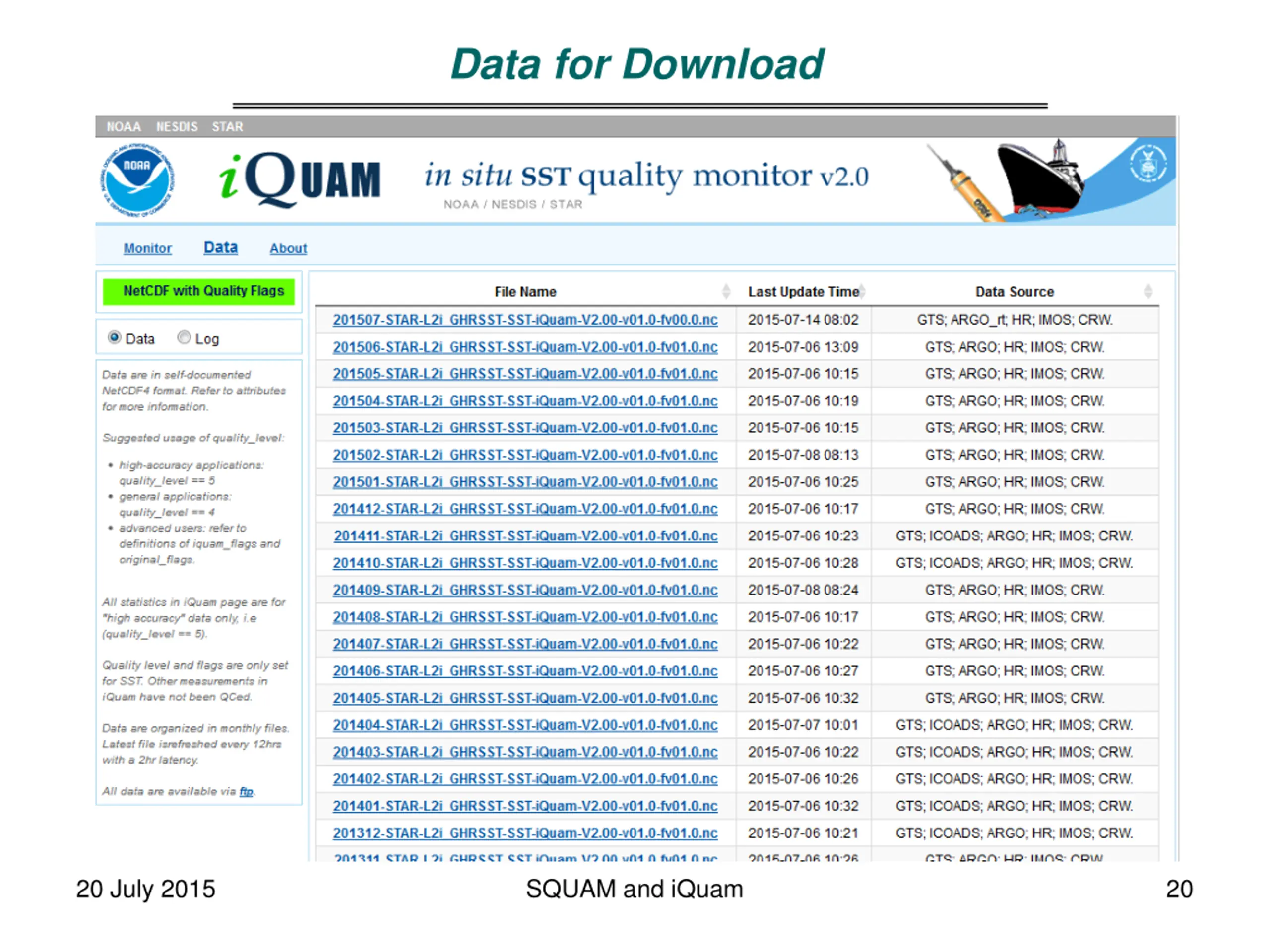This screenshot has height=952, width=1270.
Task: Download the 201506 iQuam netCDF file
Action: tap(525, 347)
